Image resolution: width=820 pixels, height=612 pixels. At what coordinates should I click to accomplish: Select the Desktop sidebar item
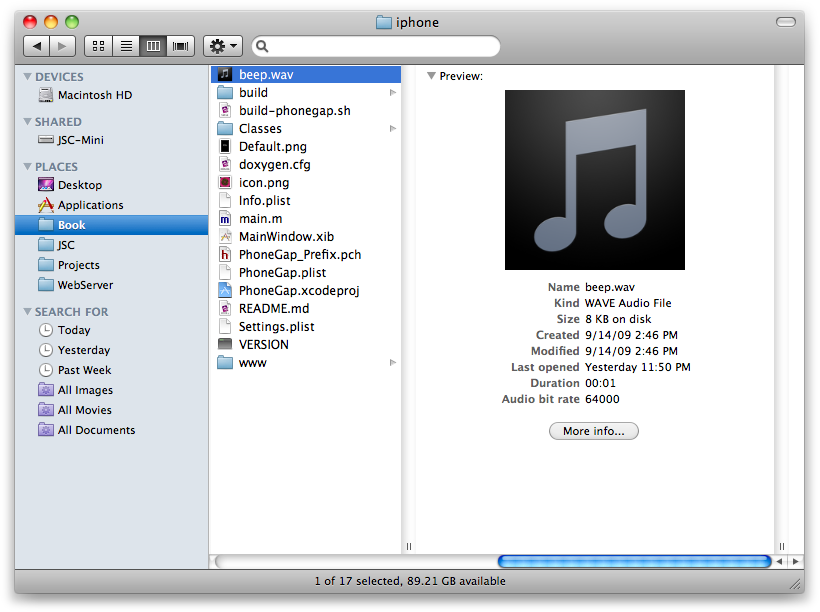[79, 185]
